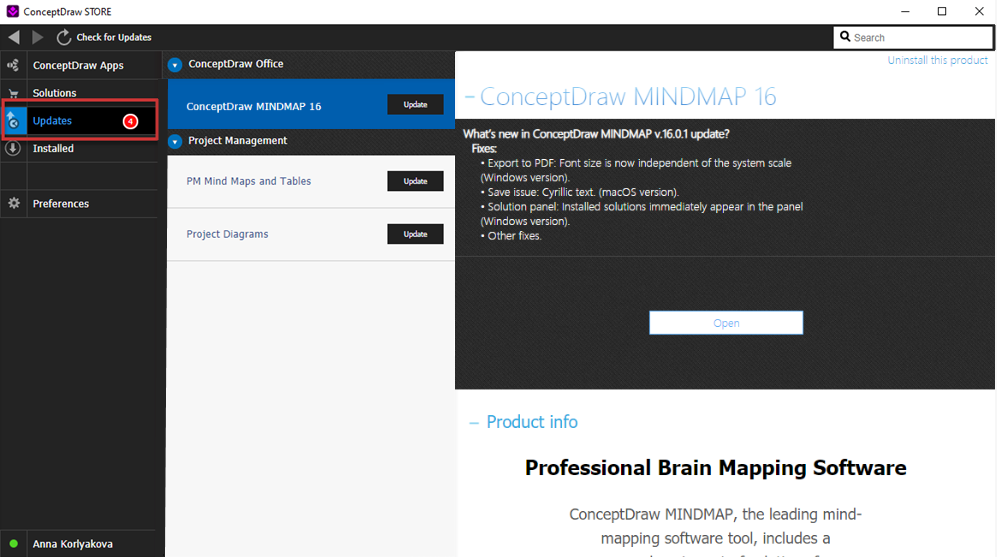Image resolution: width=997 pixels, height=557 pixels.
Task: Click Check for Updates label
Action: (x=114, y=38)
